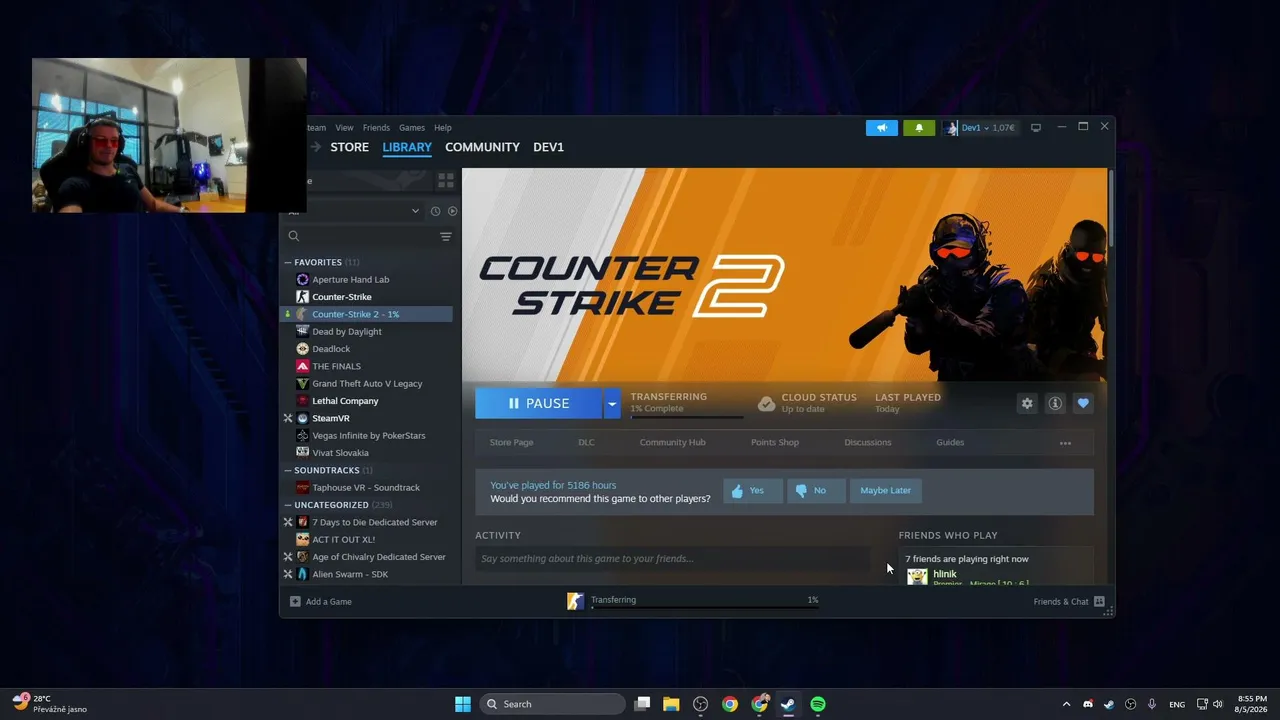
Task: Open the Friends & Chat icon
Action: pyautogui.click(x=1099, y=602)
